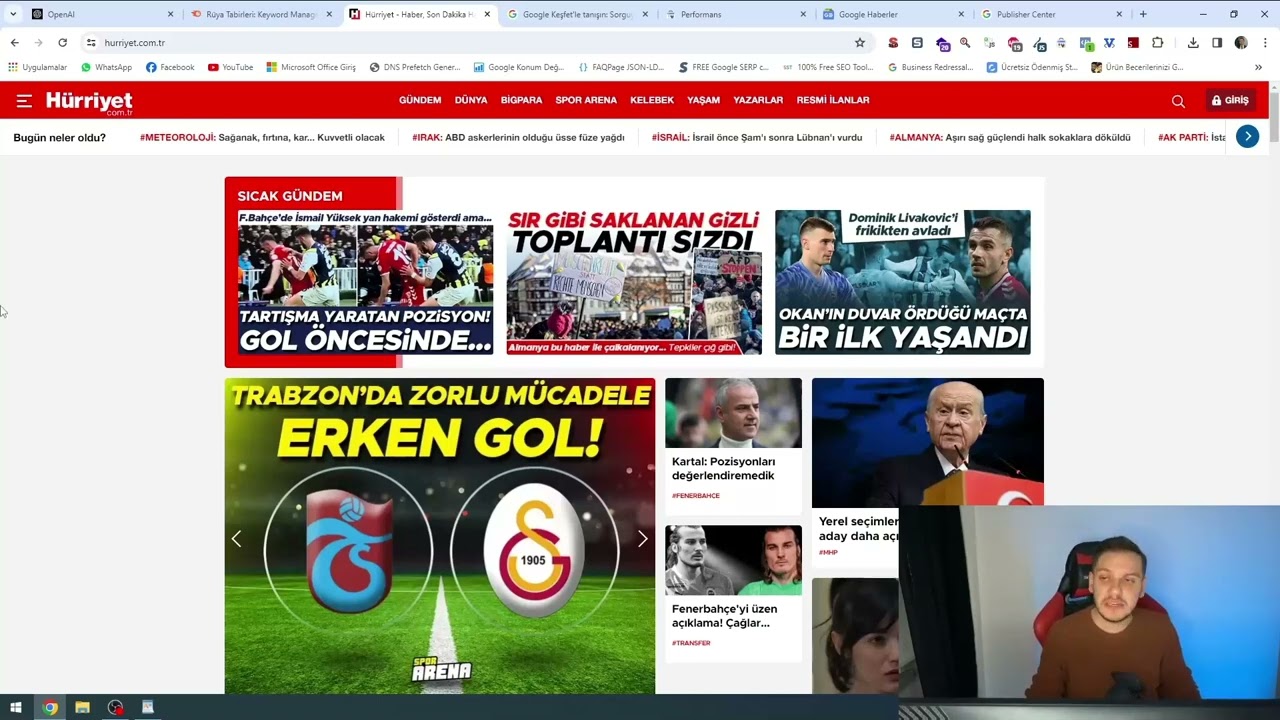
Task: Open the Windows Start menu
Action: point(16,707)
